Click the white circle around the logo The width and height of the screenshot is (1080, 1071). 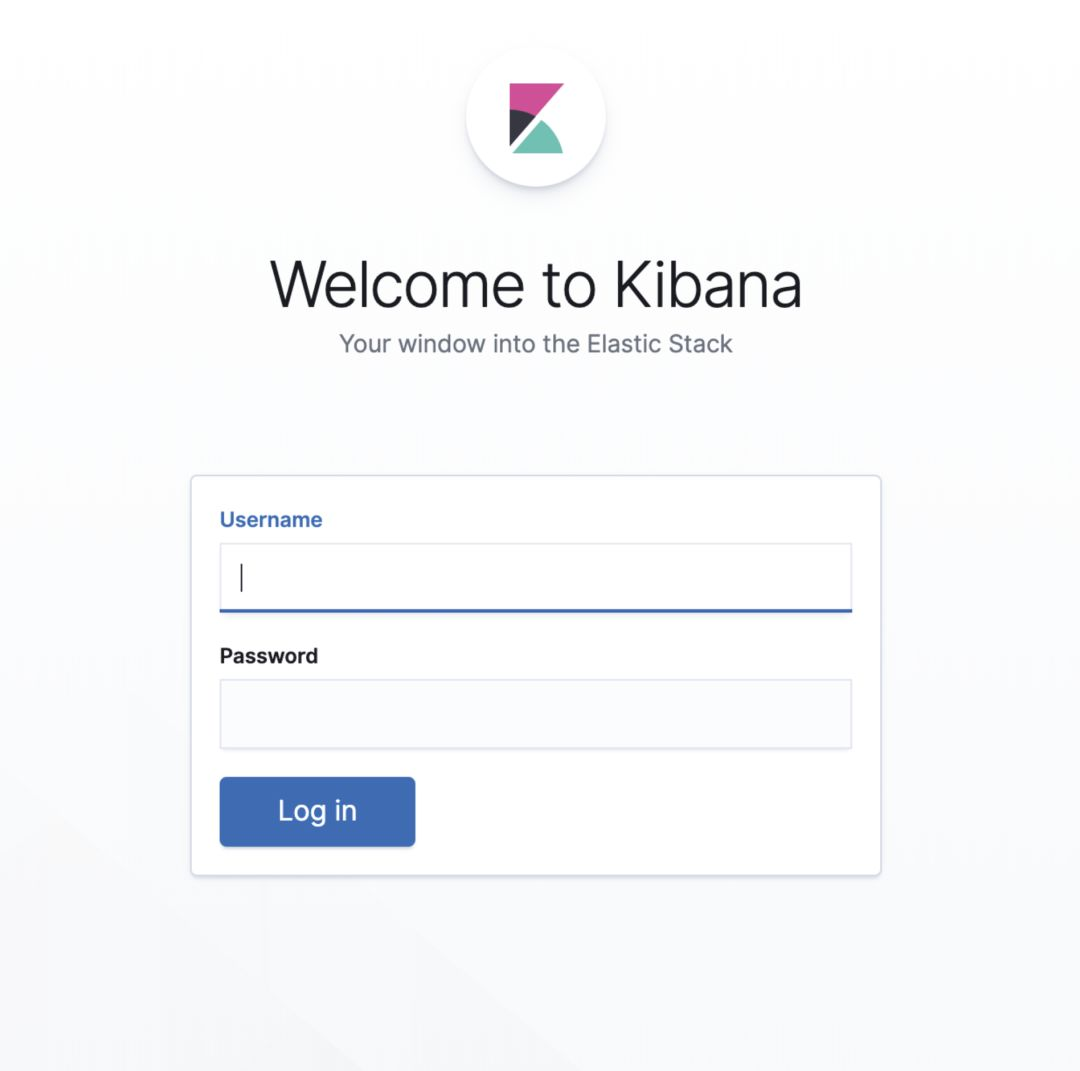(536, 116)
